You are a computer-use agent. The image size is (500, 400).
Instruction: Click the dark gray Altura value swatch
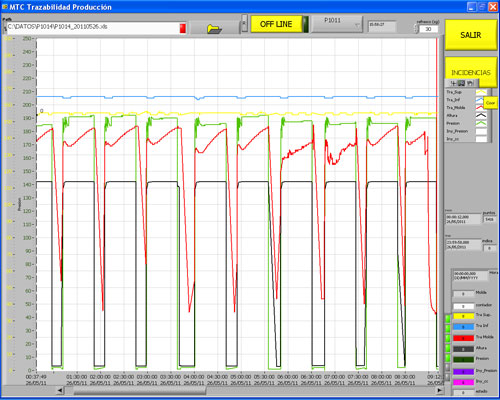[x=463, y=349]
